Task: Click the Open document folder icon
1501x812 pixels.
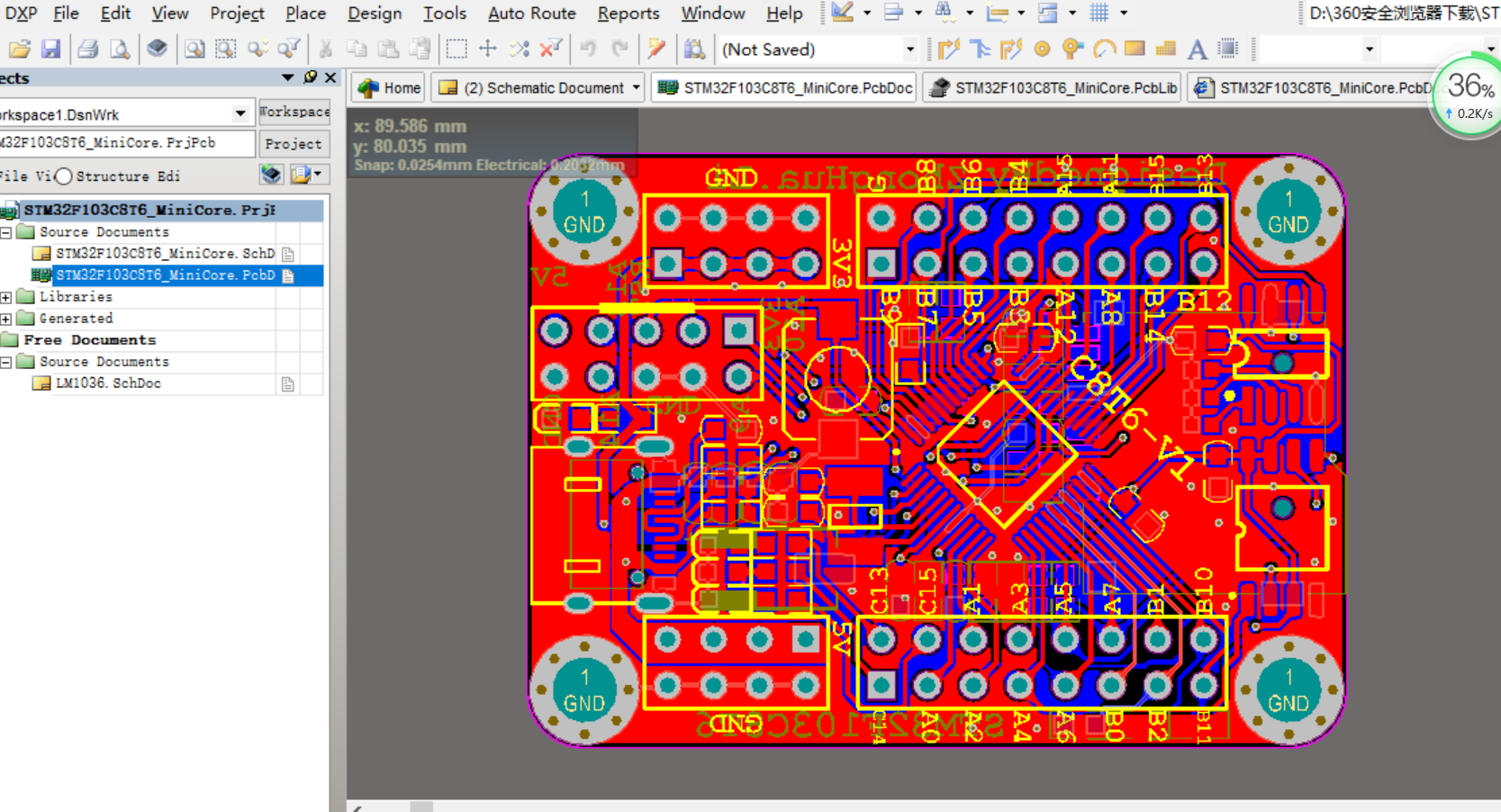Action: coord(19,49)
